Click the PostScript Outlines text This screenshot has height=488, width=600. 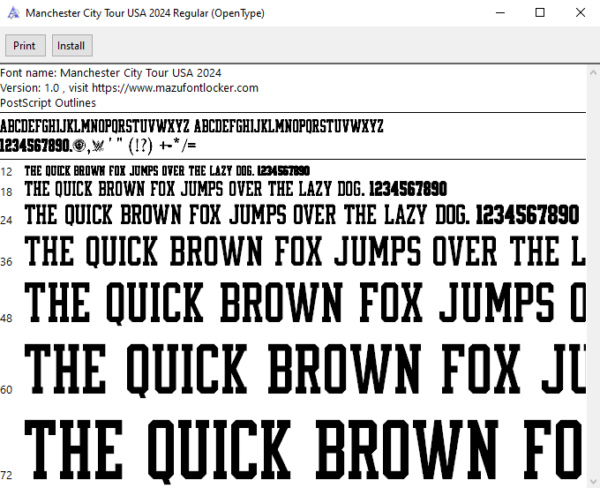click(x=48, y=103)
